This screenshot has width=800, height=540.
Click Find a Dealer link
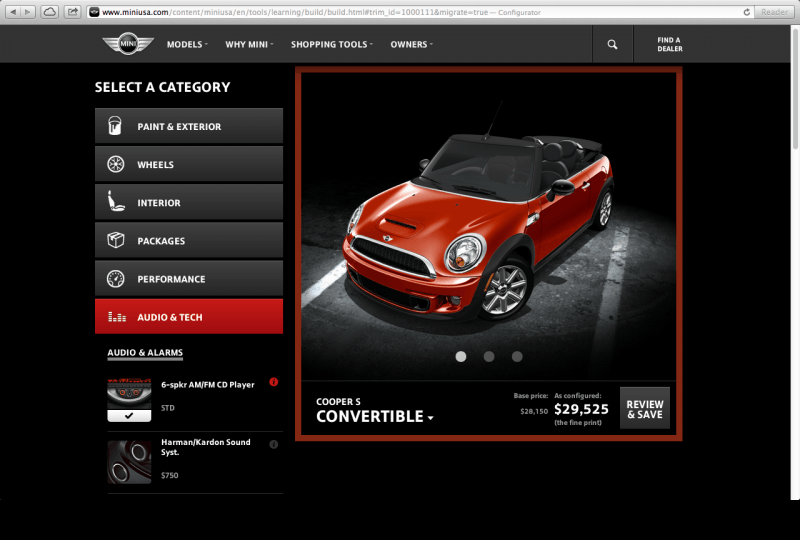point(669,44)
